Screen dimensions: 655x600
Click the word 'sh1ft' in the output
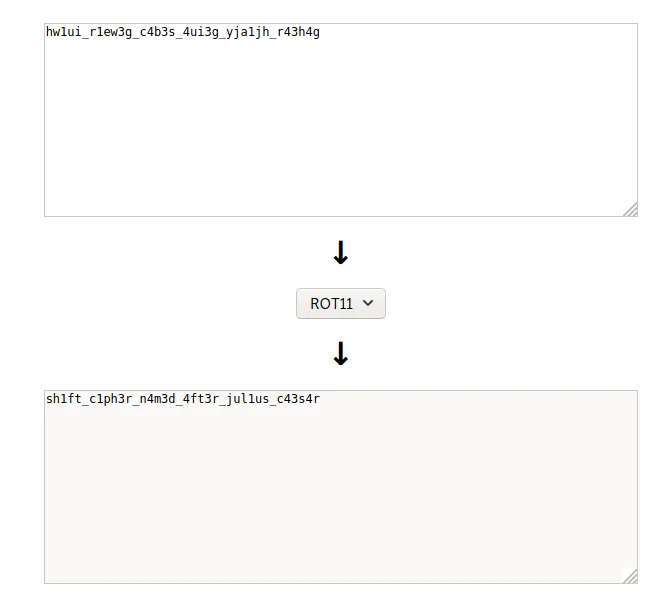coord(64,399)
